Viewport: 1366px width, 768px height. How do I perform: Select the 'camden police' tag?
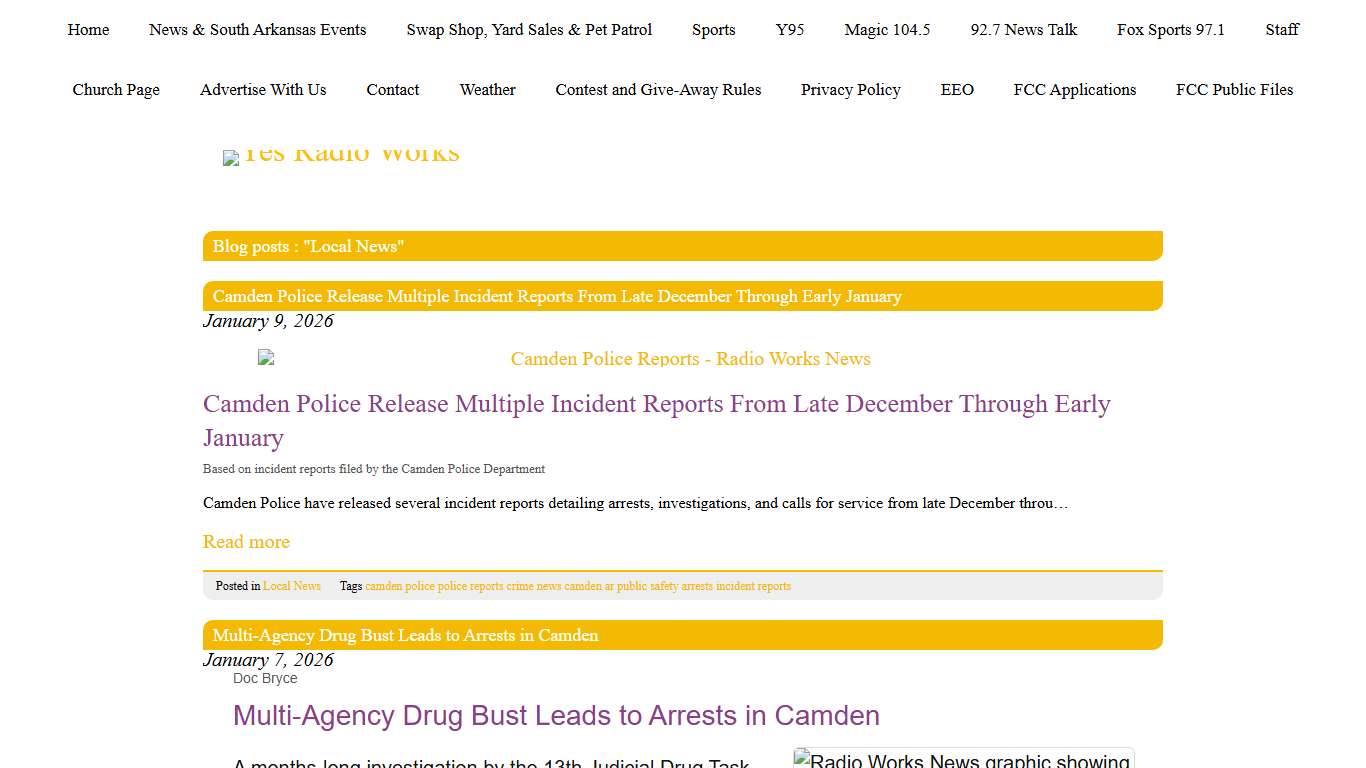(x=402, y=586)
